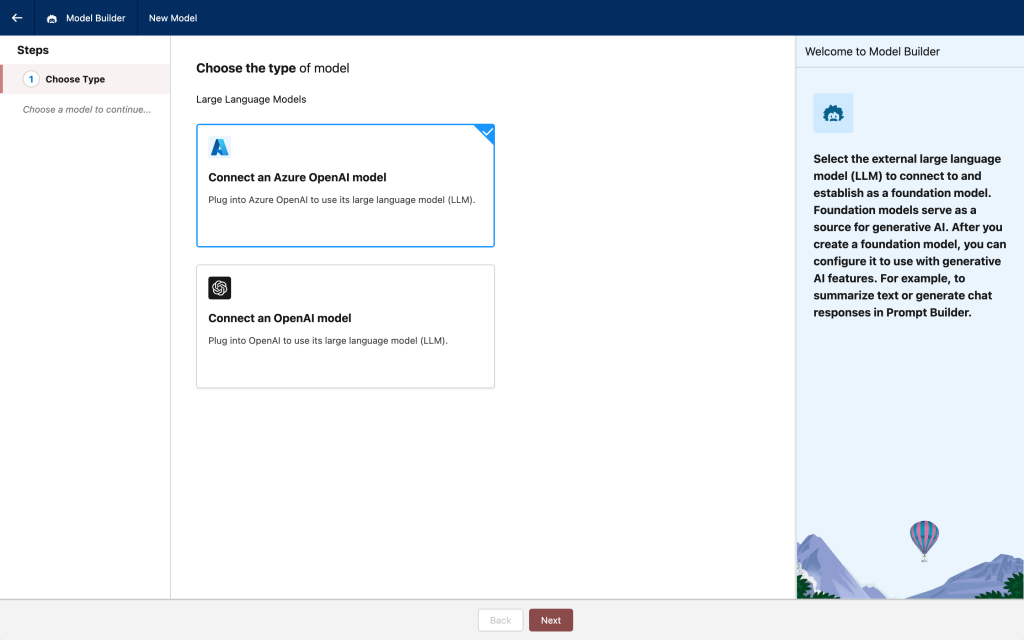Click the Model Builder icon in header
This screenshot has width=1024, height=640.
coord(52,18)
